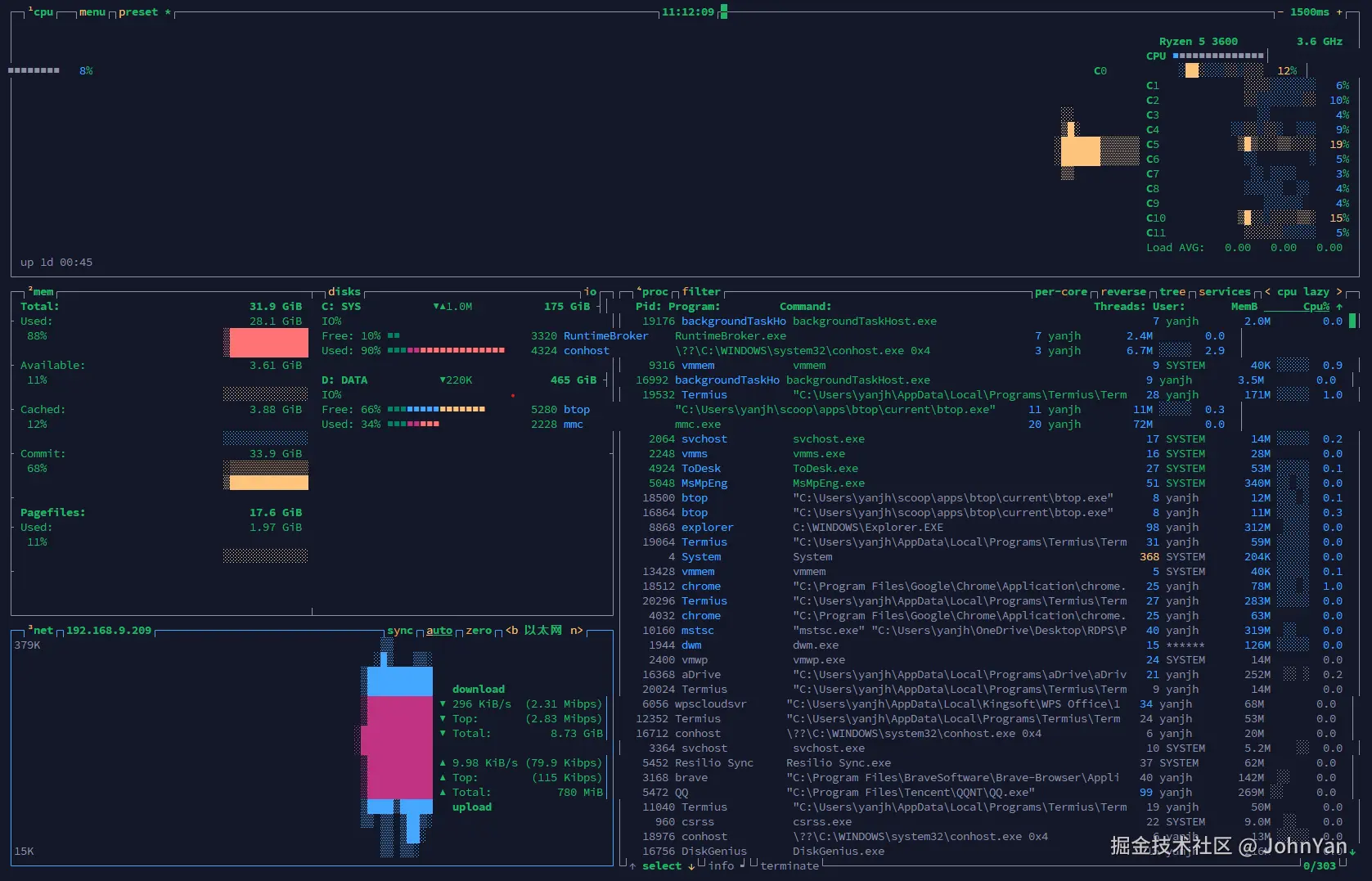Toggle net zero reset

click(479, 631)
